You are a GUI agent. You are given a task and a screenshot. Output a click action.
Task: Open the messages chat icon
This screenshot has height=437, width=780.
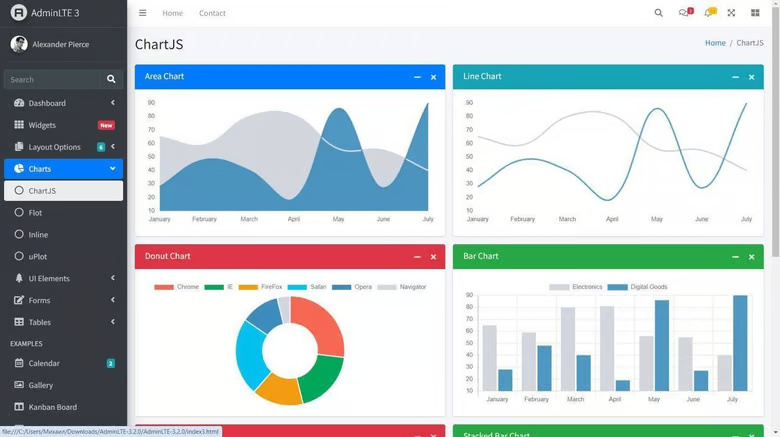(x=684, y=13)
